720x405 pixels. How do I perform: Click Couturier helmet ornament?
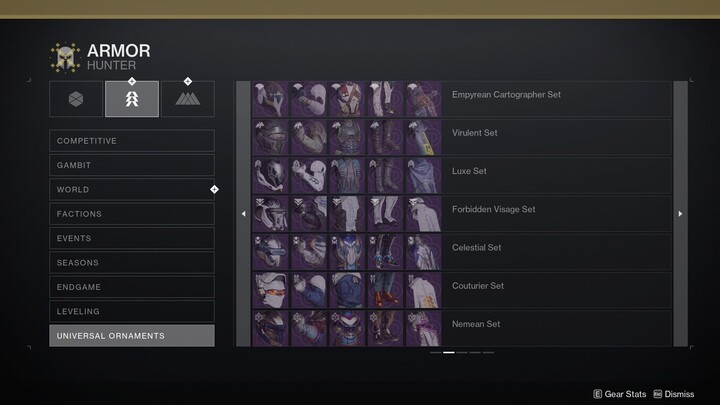pos(271,290)
